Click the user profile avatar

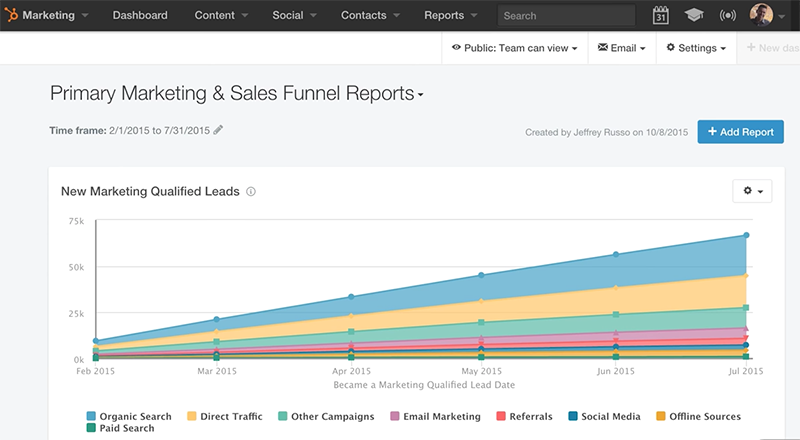pos(762,16)
